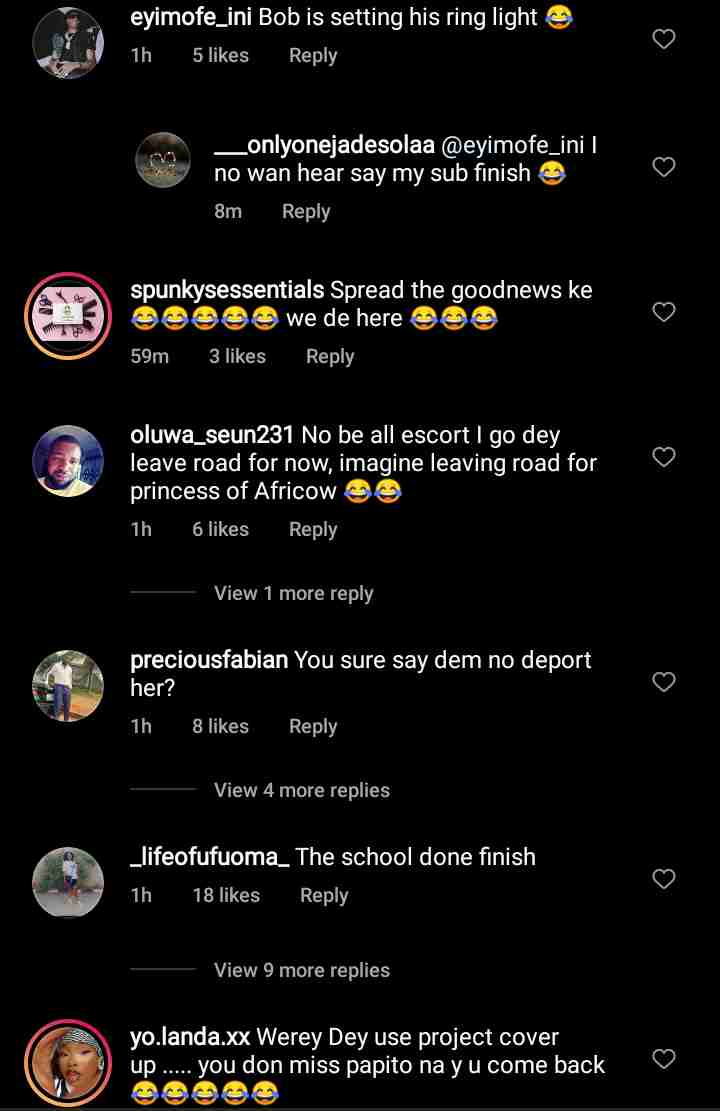This screenshot has width=720, height=1111.
Task: Open @eyimofe_ini mention link
Action: tap(512, 145)
